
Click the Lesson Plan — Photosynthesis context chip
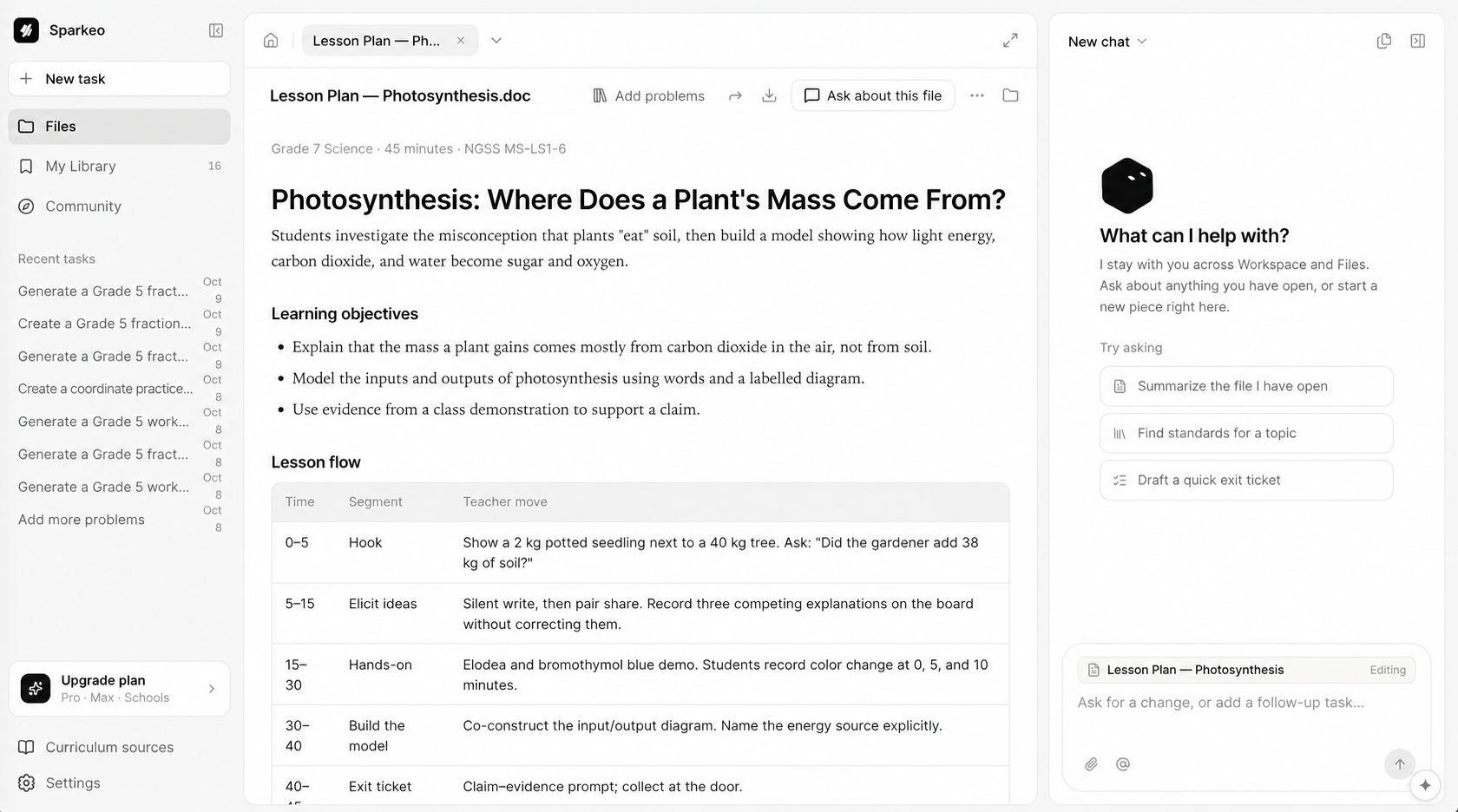coord(1246,670)
